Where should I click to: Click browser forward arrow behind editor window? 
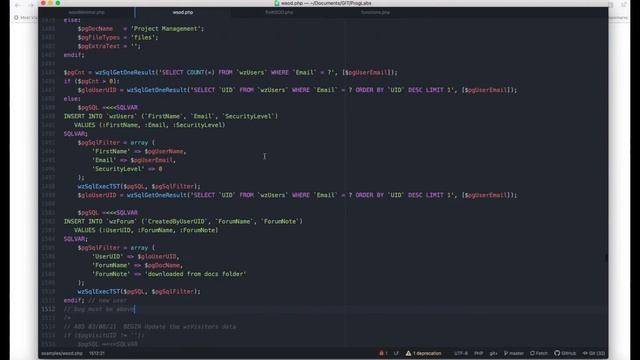point(31,5)
